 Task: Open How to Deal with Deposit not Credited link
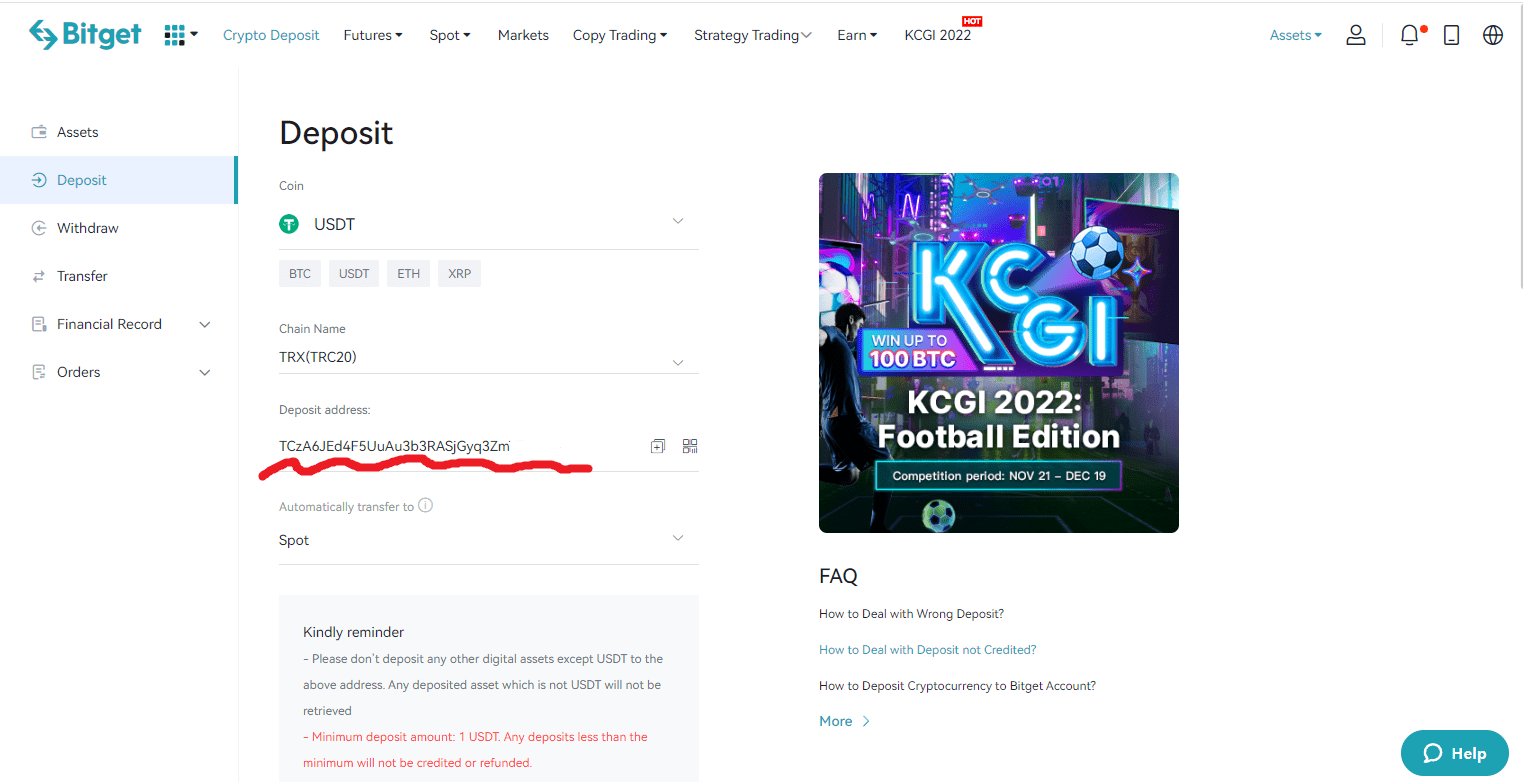click(x=927, y=650)
